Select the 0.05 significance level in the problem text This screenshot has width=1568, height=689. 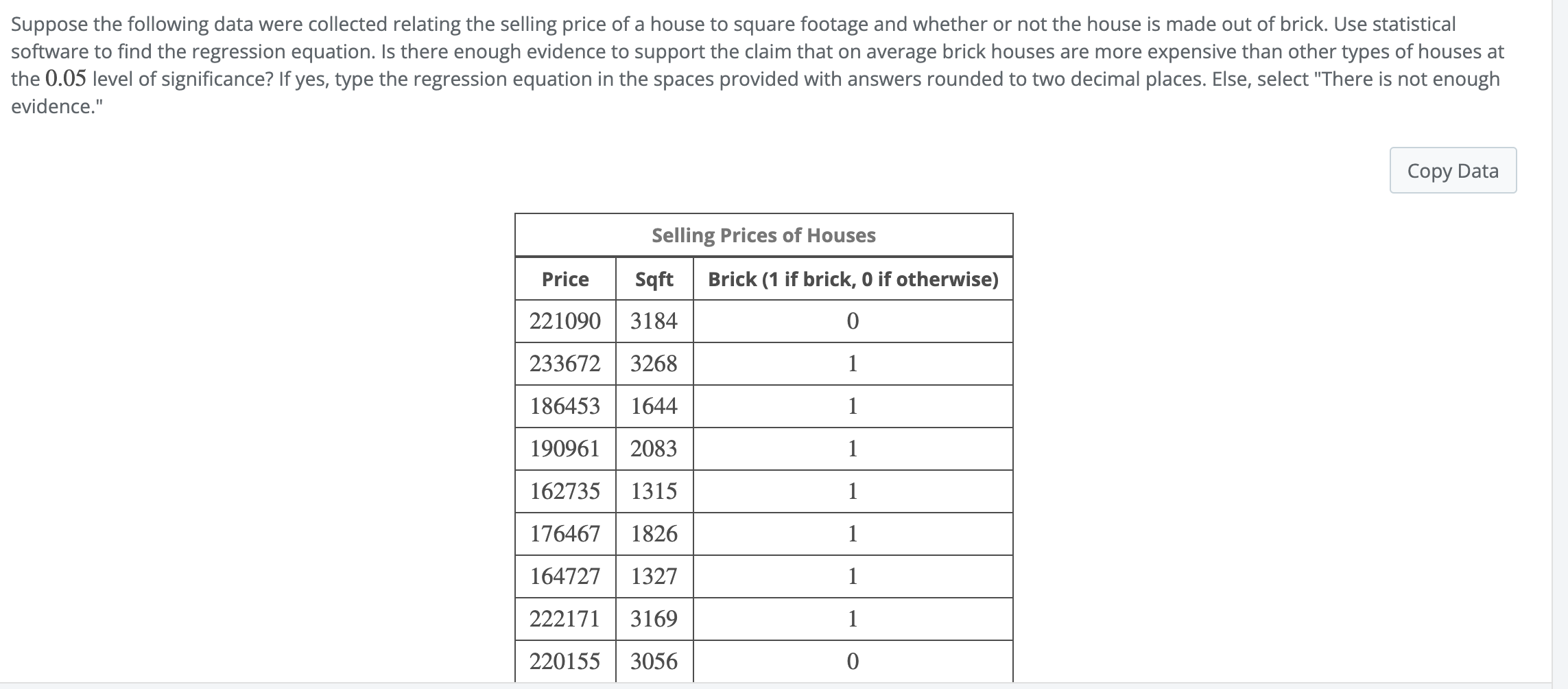(x=65, y=78)
